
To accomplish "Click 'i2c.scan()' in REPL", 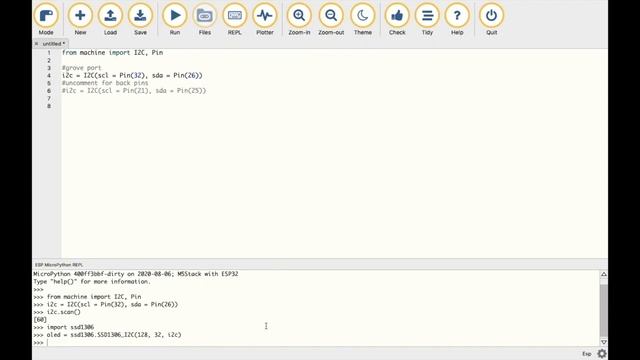I will point(64,312).
